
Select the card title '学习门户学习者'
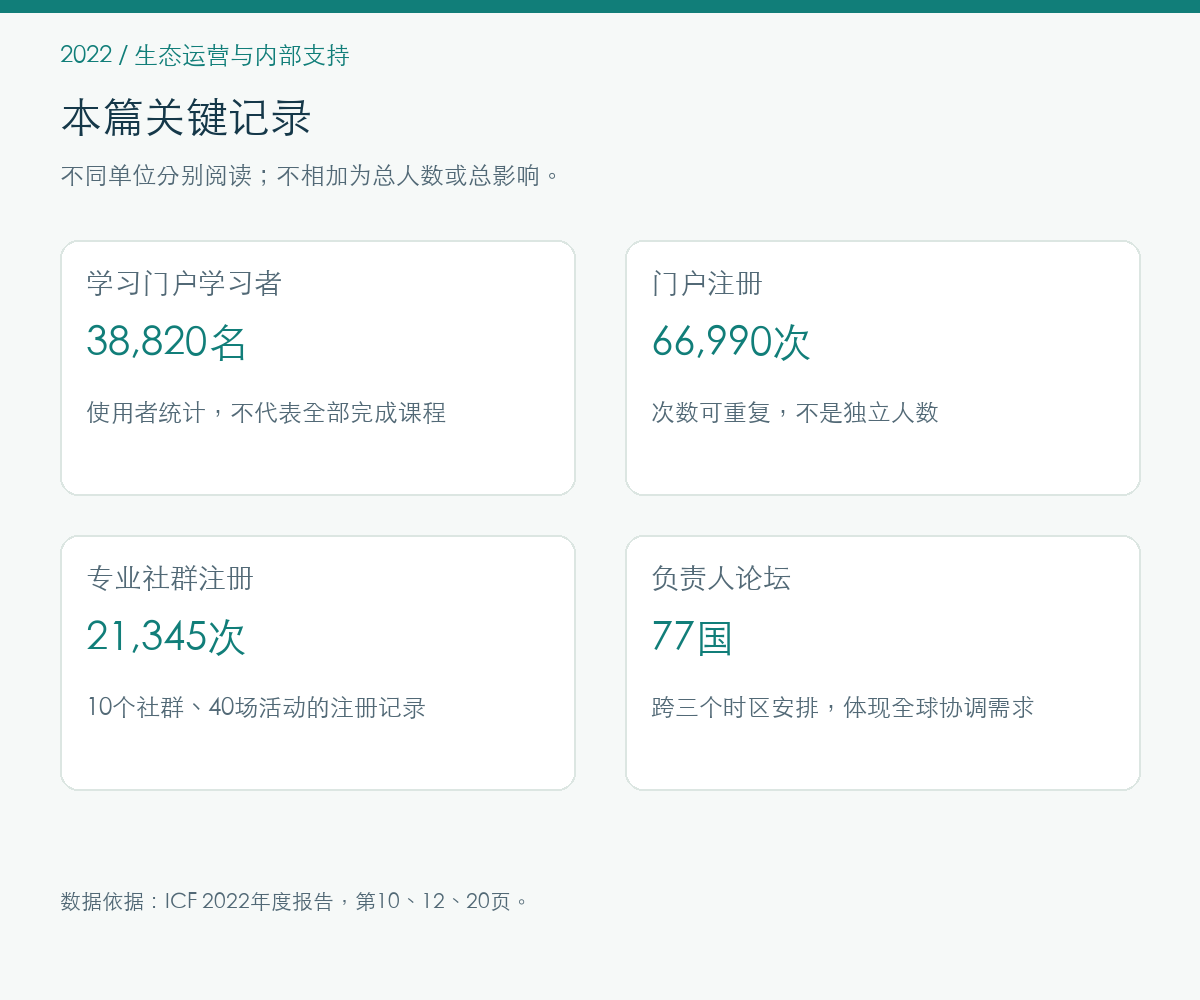184,284
